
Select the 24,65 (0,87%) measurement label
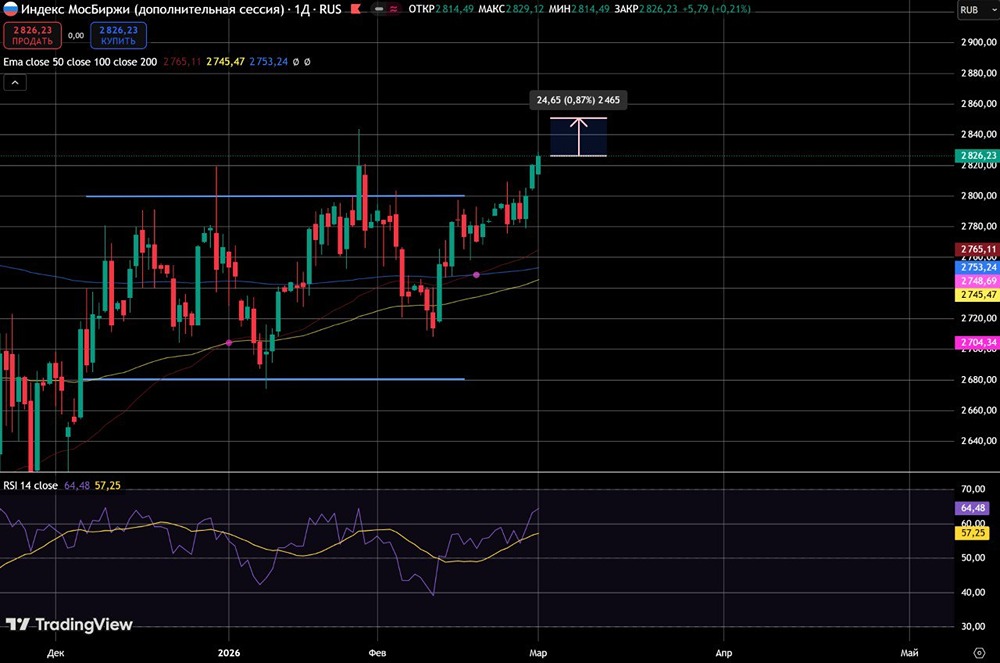tap(578, 101)
